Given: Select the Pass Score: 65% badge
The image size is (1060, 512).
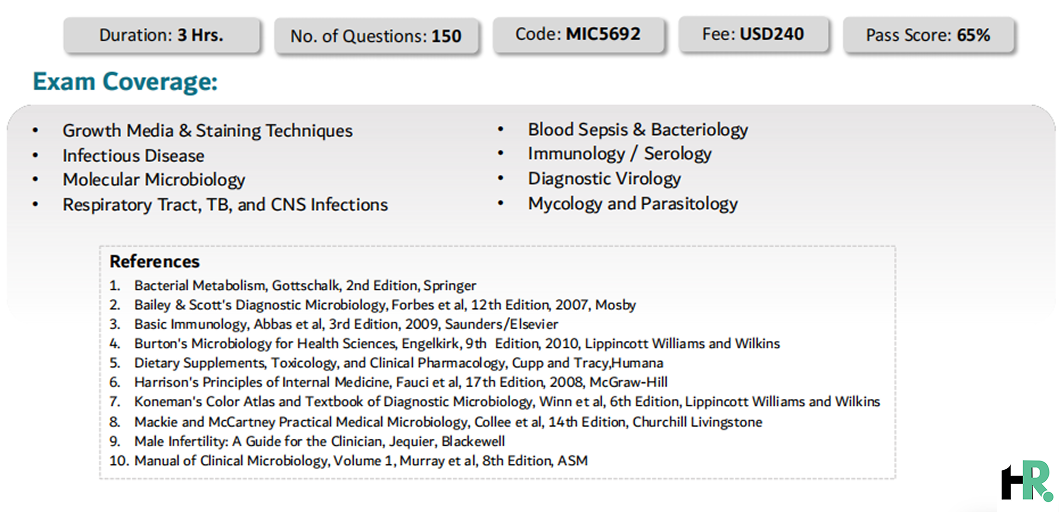Looking at the screenshot, I should pyautogui.click(x=928, y=35).
